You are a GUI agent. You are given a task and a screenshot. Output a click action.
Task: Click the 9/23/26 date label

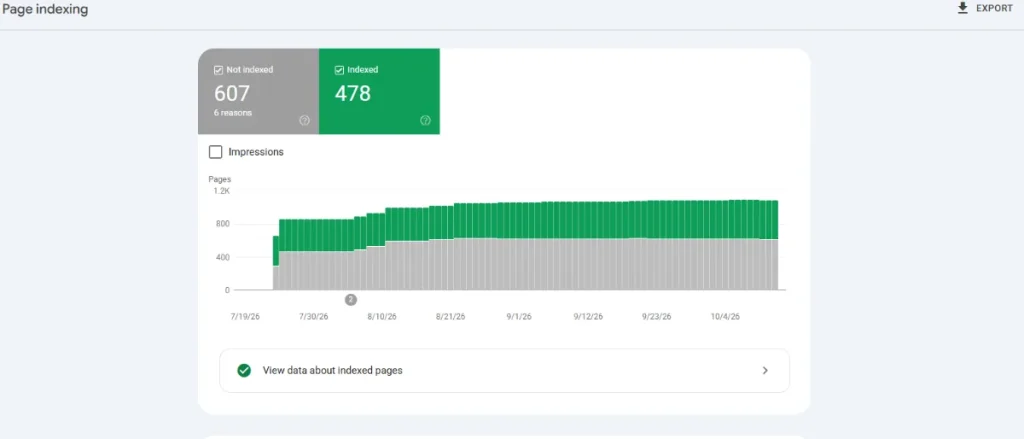pos(657,317)
